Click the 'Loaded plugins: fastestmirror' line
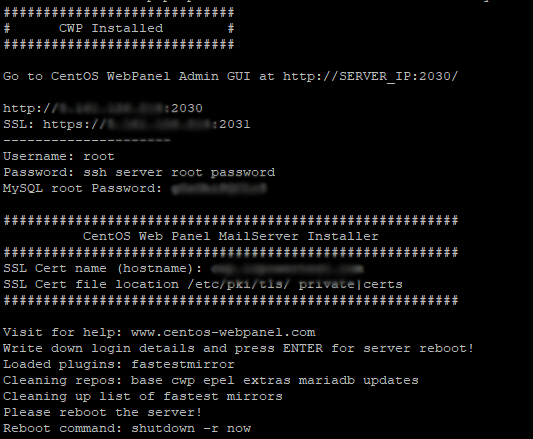The image size is (533, 439). click(x=119, y=365)
